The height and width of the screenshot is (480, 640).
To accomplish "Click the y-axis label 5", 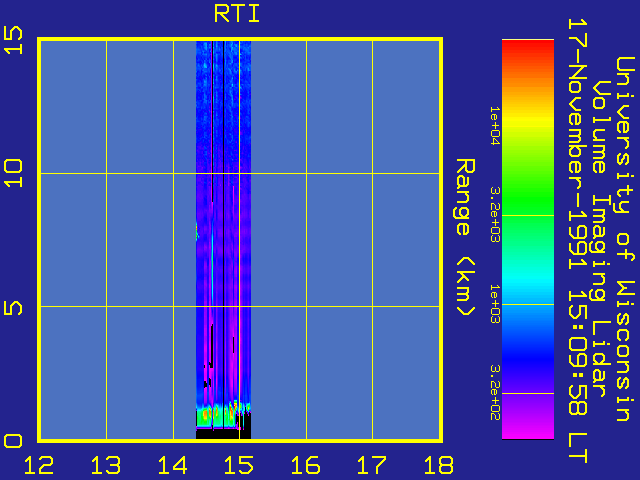I will (x=13, y=308).
